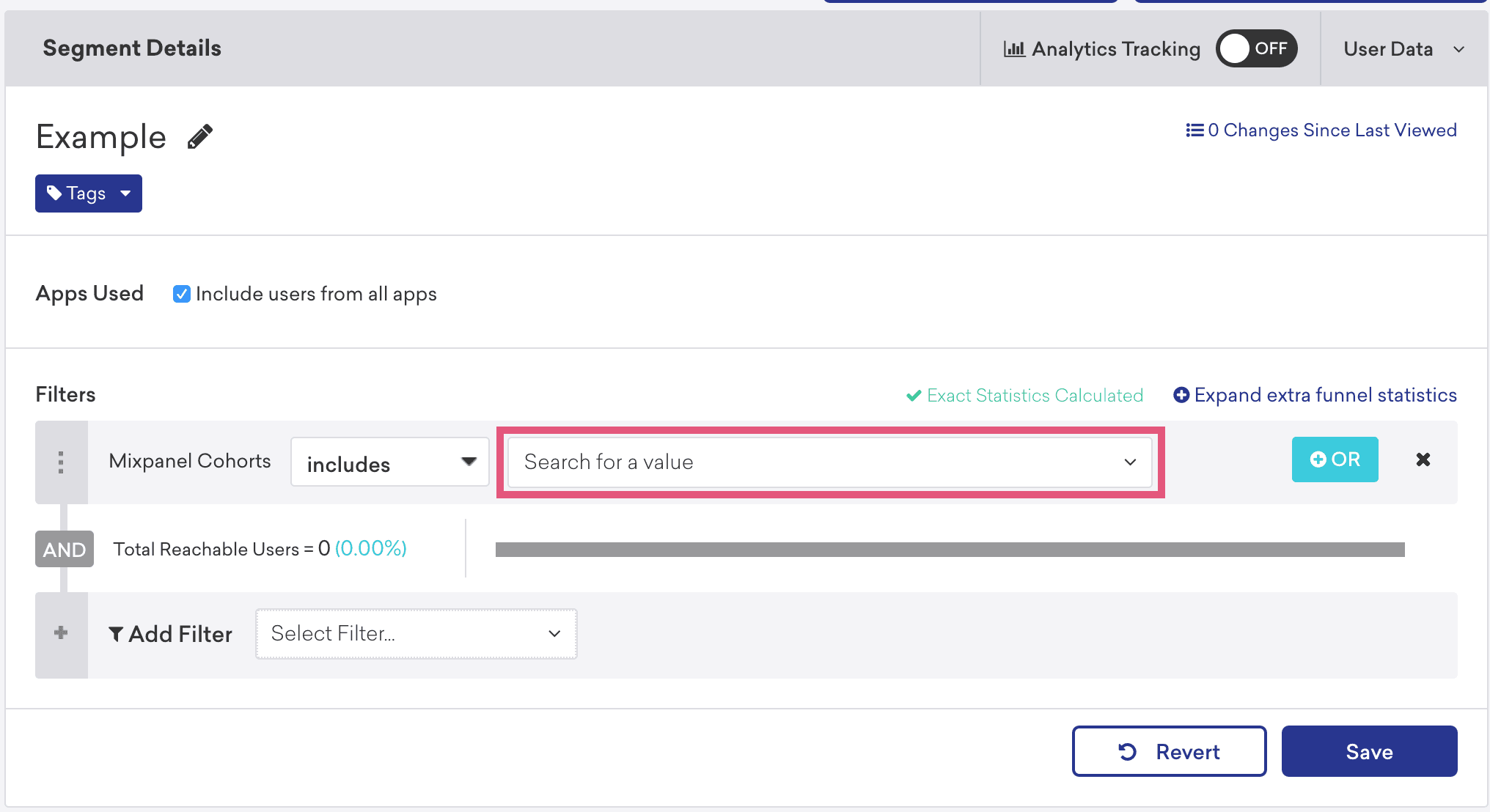Viewport: 1490px width, 812px height.
Task: Click the Changes Since Last Viewed list icon
Action: [x=1192, y=132]
